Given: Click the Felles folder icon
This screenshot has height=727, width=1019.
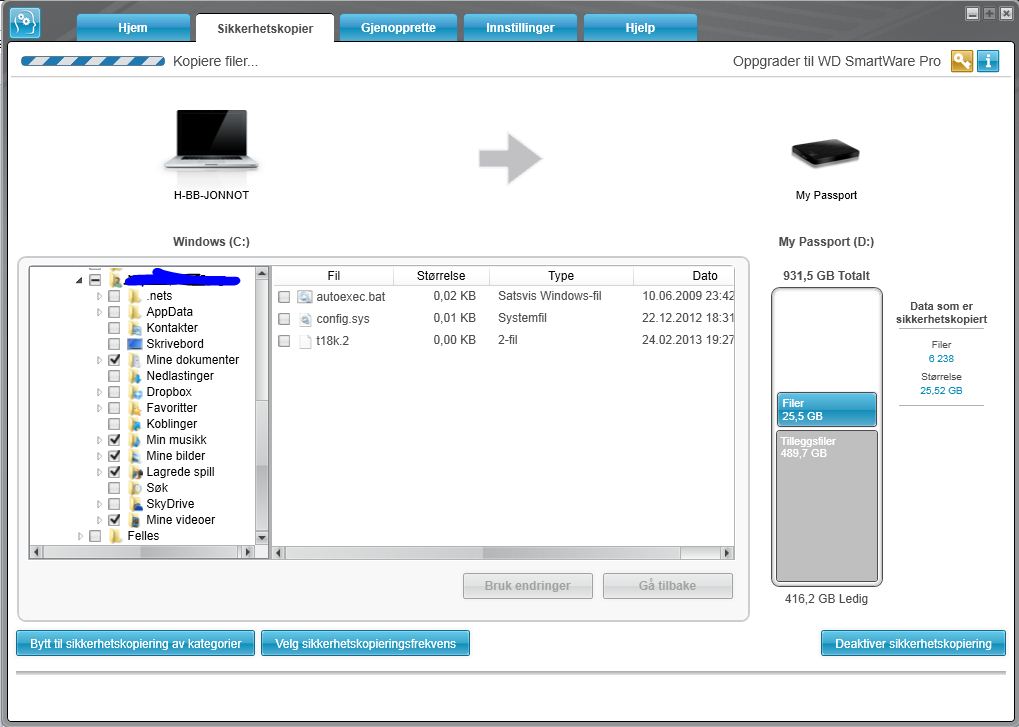Looking at the screenshot, I should 116,536.
